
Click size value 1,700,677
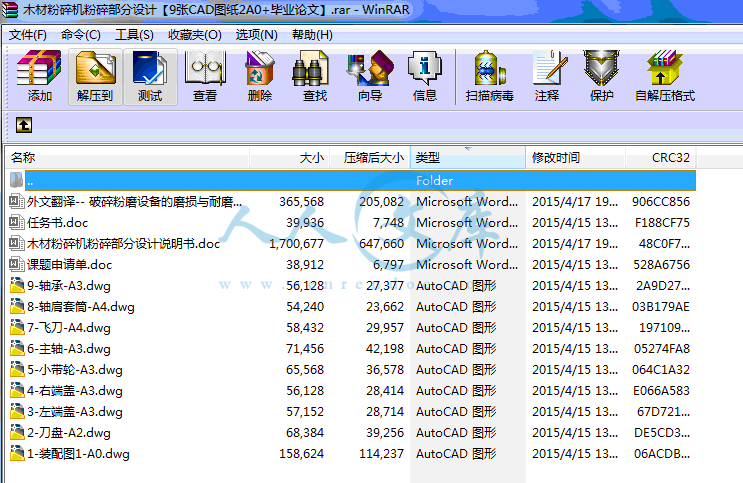[297, 244]
